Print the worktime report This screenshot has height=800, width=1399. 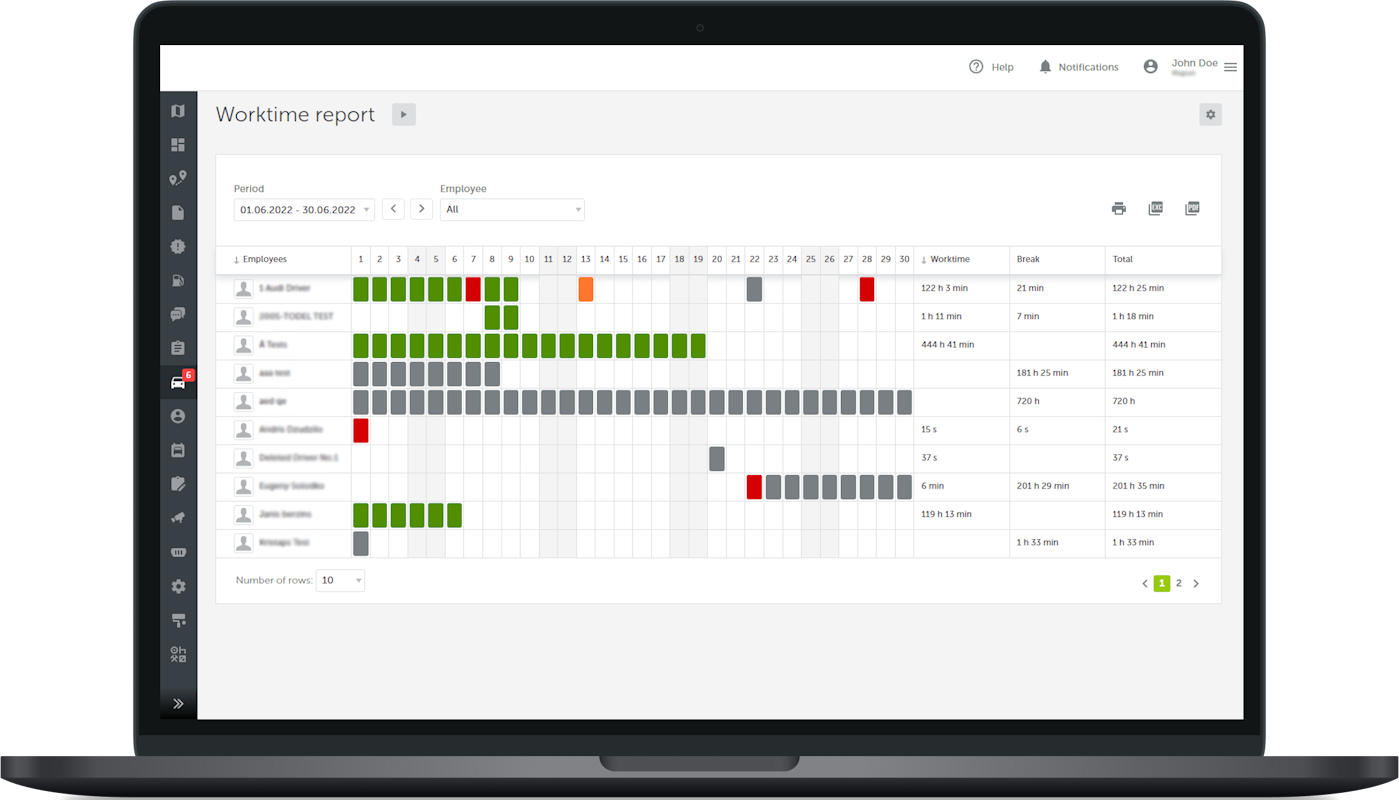pyautogui.click(x=1118, y=209)
